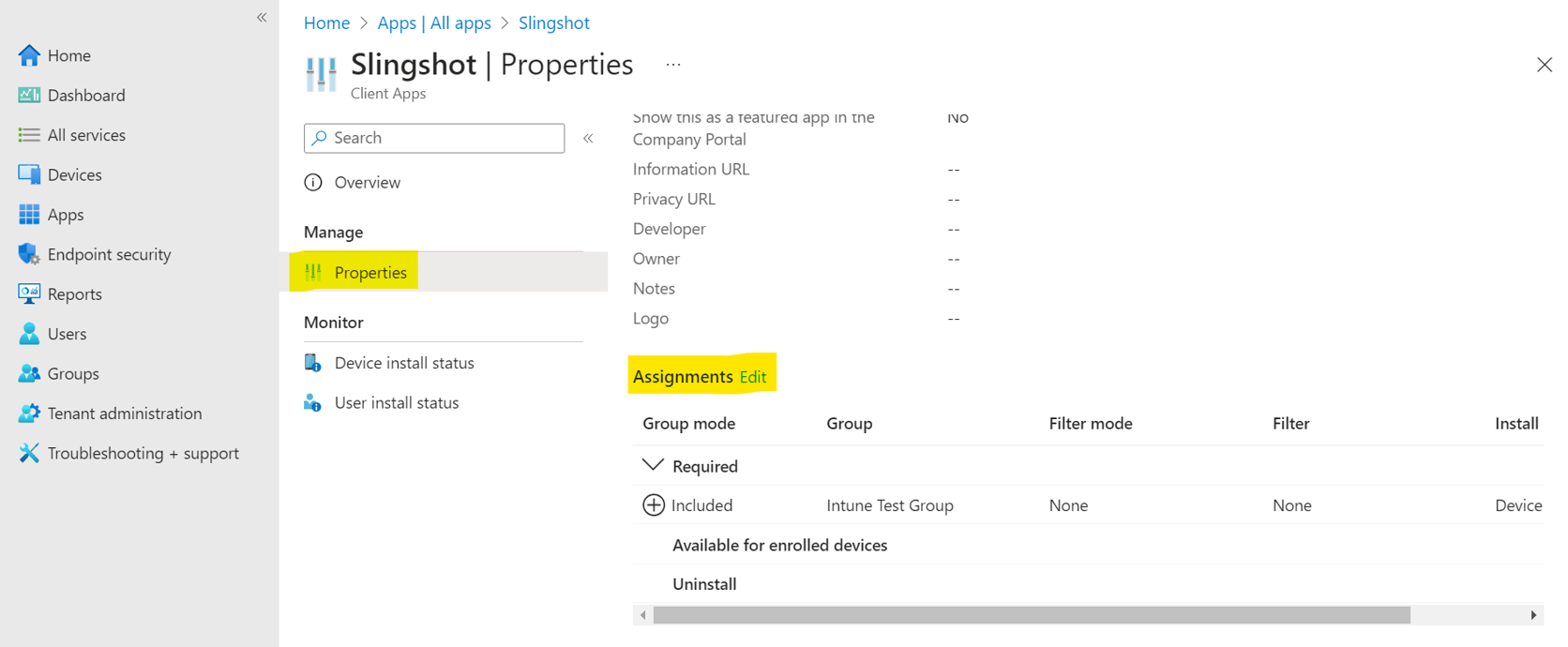Click the Logo property label
The width and height of the screenshot is (1568, 647).
click(x=651, y=319)
